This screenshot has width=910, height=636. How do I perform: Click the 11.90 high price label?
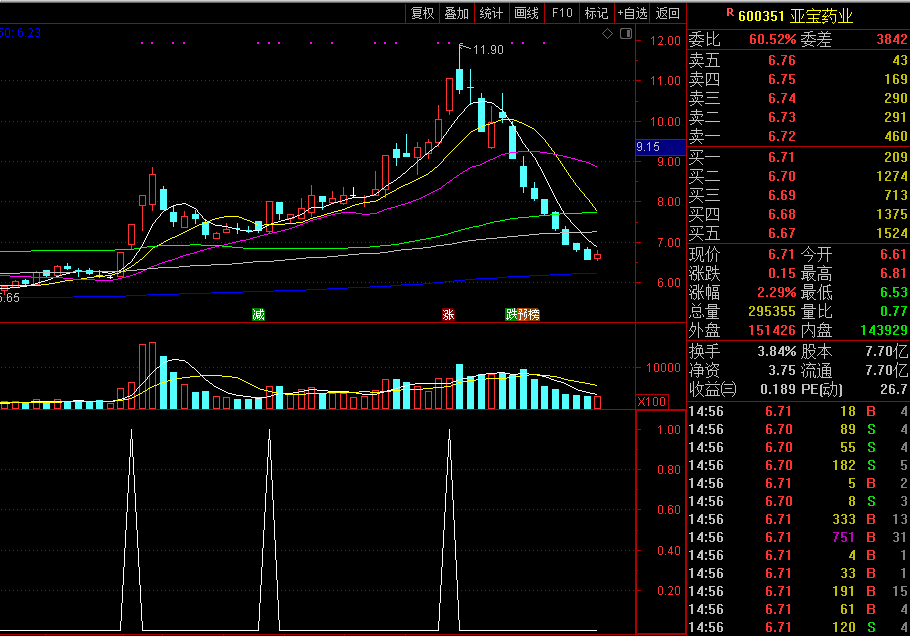point(488,50)
